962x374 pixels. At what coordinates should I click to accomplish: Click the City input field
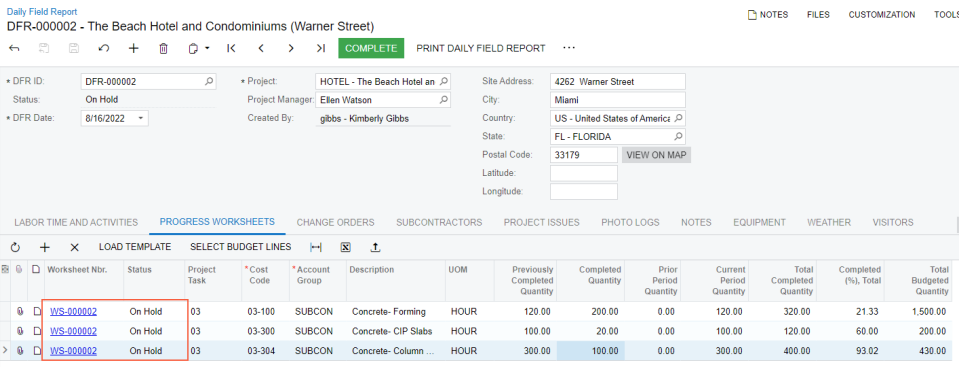pos(618,100)
